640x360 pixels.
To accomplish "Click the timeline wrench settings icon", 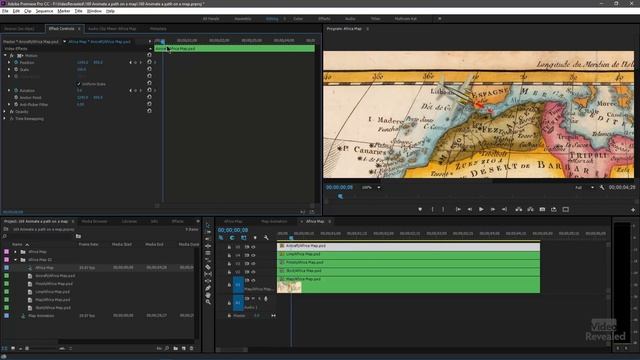I will (x=266, y=238).
